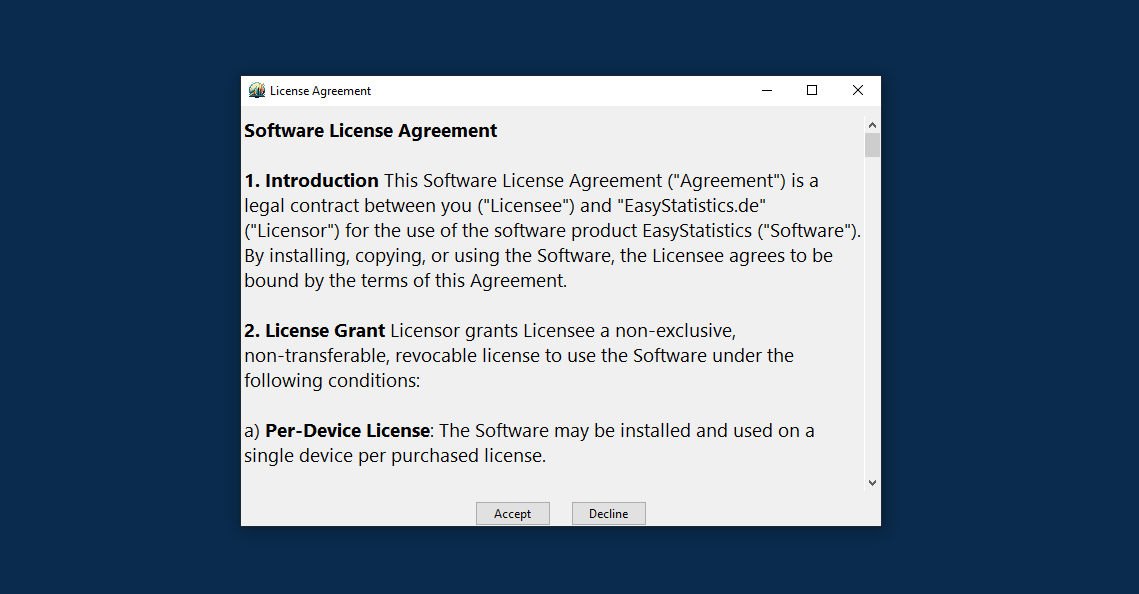
Task: Click the "non-transferable, revocable license" line
Action: click(518, 356)
